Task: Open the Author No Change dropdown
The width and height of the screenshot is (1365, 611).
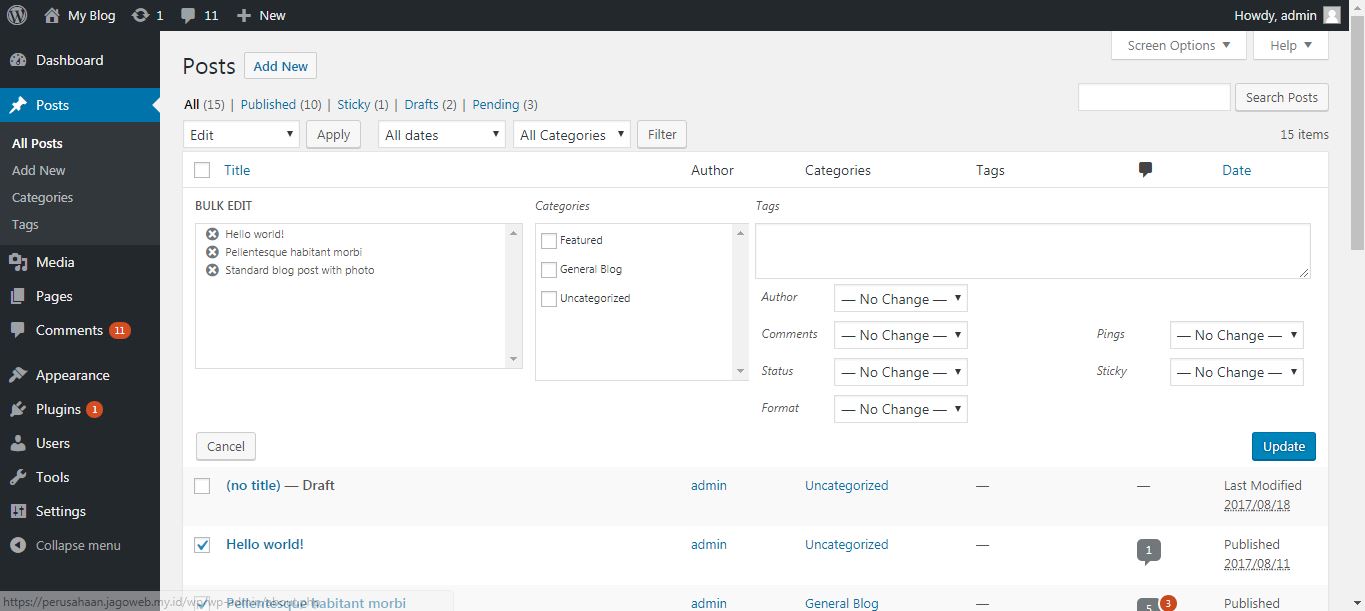Action: pyautogui.click(x=901, y=298)
